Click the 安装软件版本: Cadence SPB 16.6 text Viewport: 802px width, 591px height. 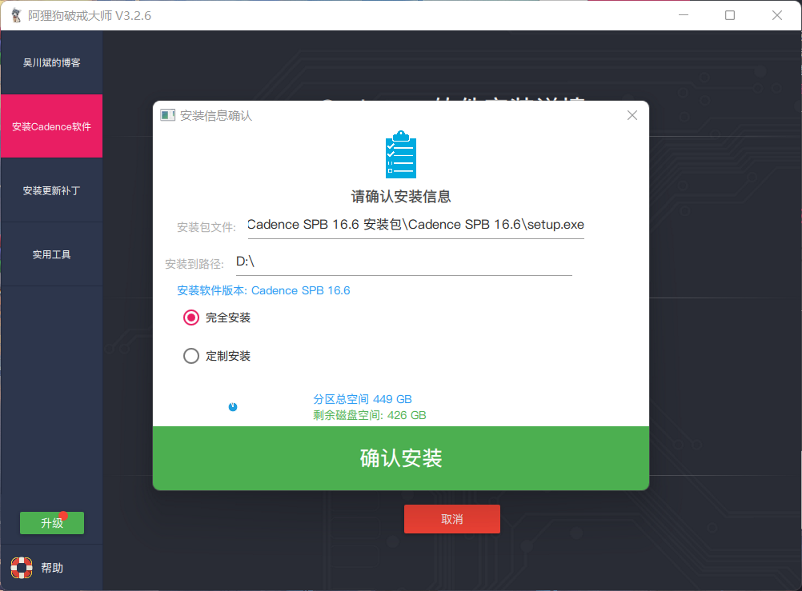click(263, 290)
